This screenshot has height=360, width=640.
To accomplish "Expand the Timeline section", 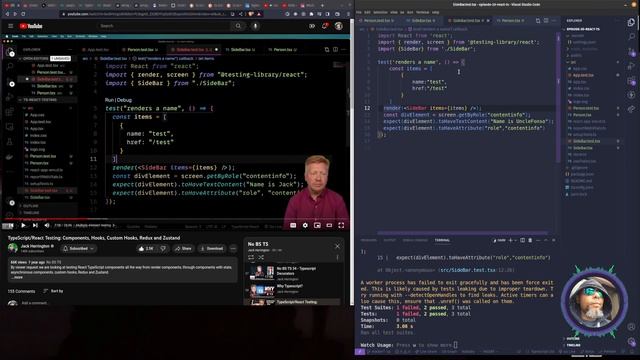I will pos(573,345).
